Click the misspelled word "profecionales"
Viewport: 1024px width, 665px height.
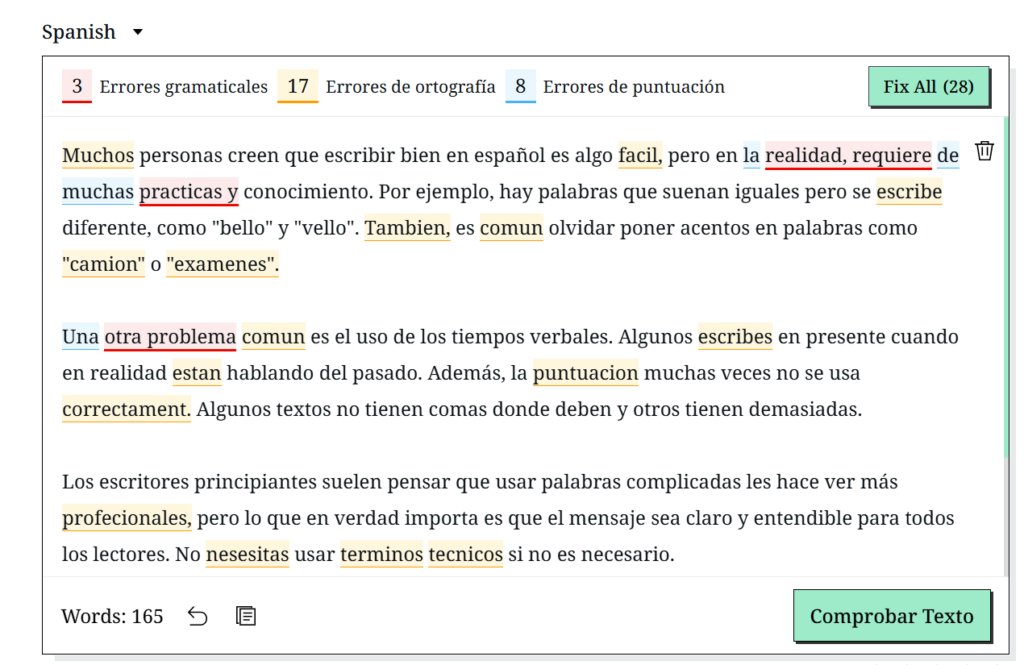126,518
